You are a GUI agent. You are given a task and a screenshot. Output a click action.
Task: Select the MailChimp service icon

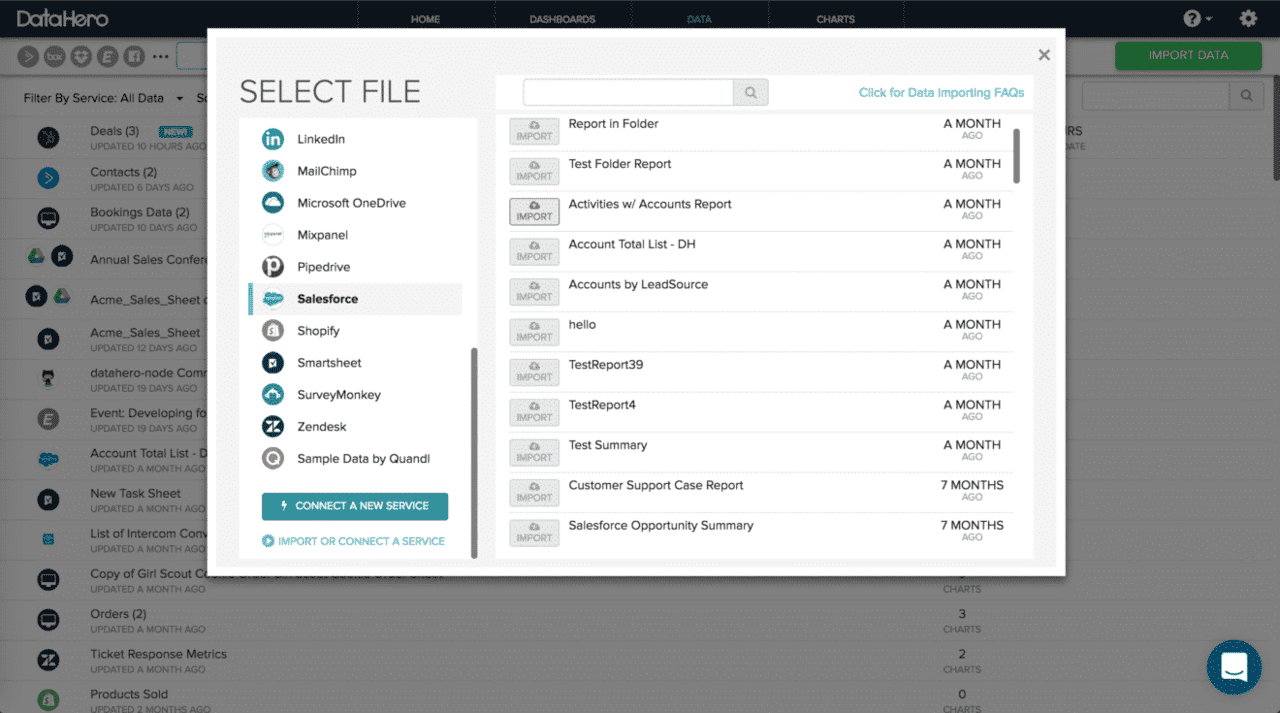click(x=272, y=171)
